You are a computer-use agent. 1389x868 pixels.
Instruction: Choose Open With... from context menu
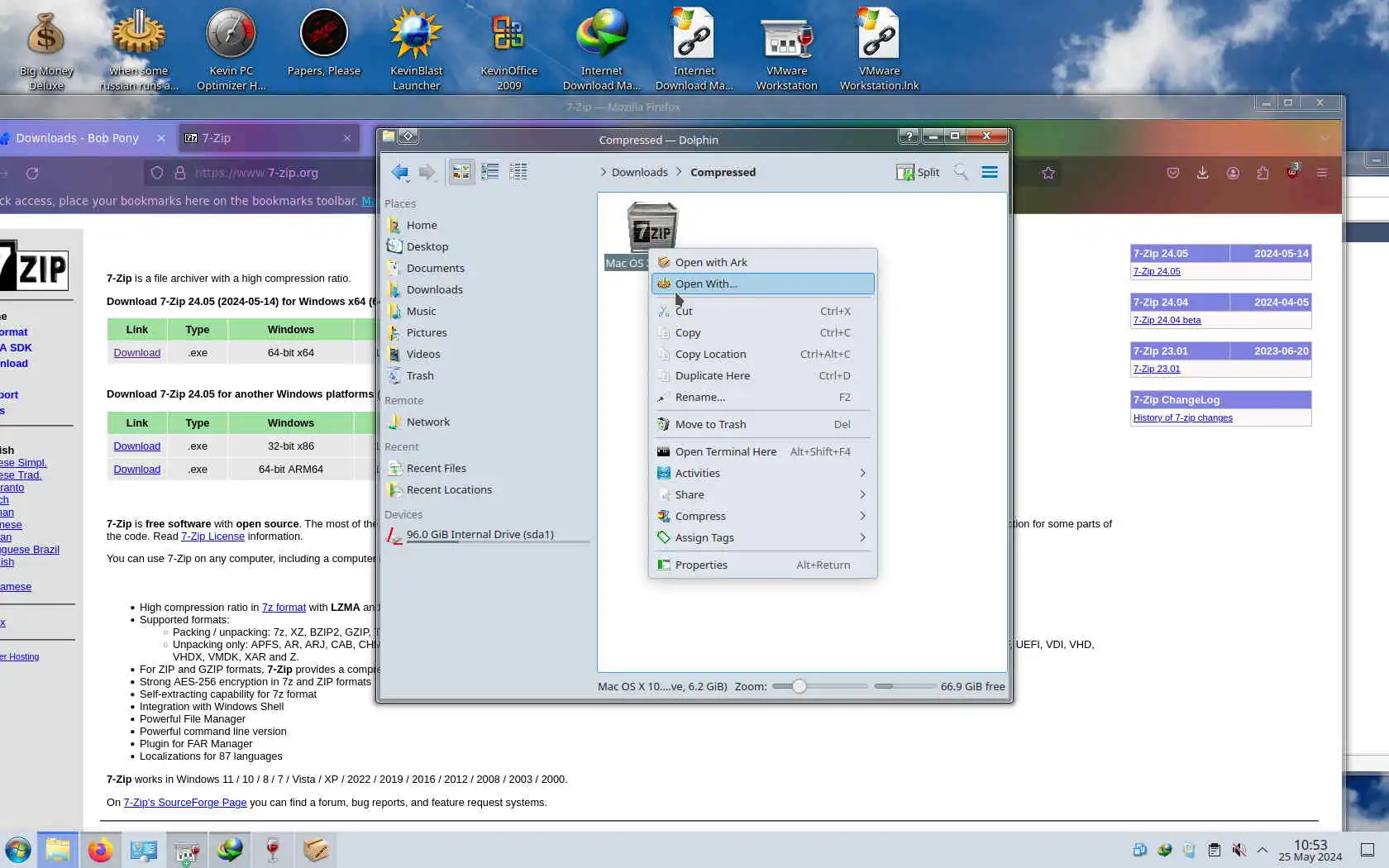point(763,284)
